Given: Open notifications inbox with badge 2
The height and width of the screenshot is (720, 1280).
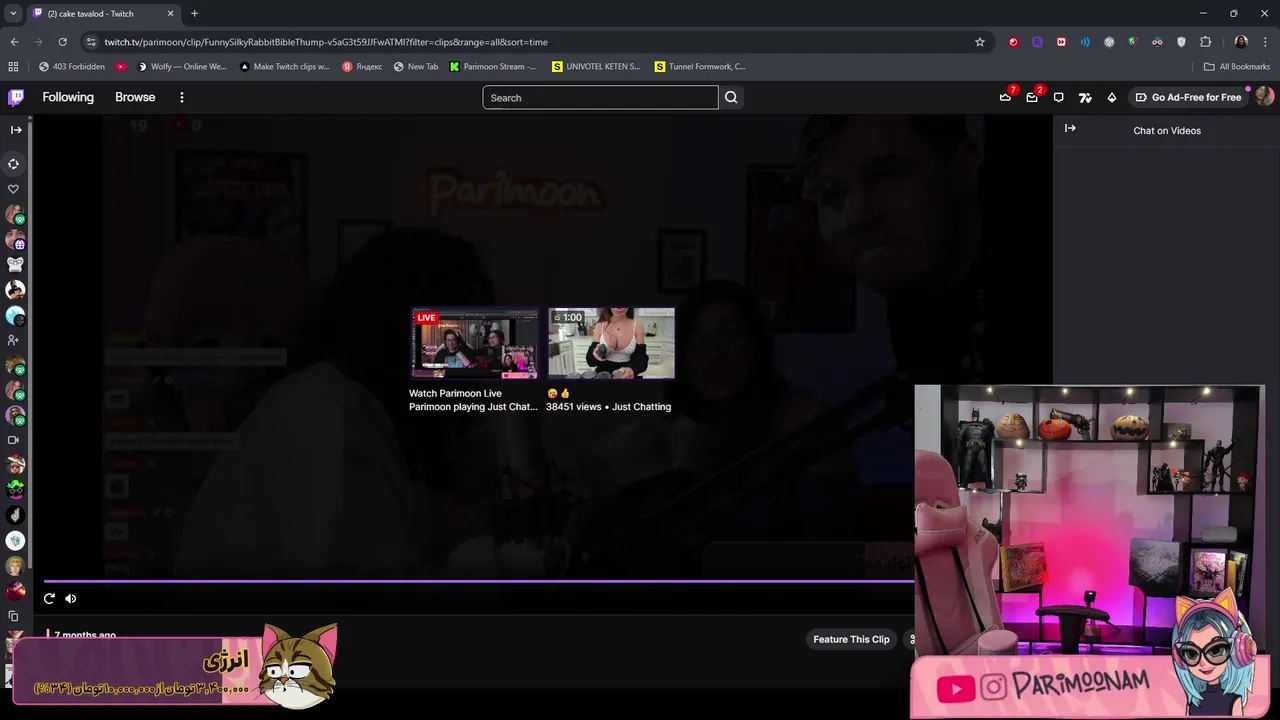Looking at the screenshot, I should click(1032, 97).
